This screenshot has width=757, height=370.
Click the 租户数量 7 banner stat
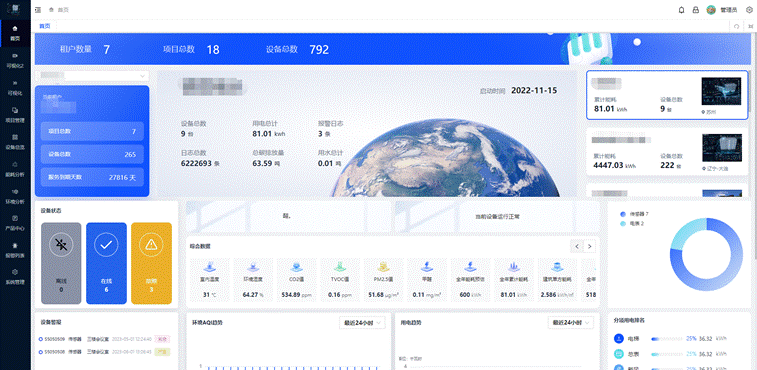click(85, 49)
